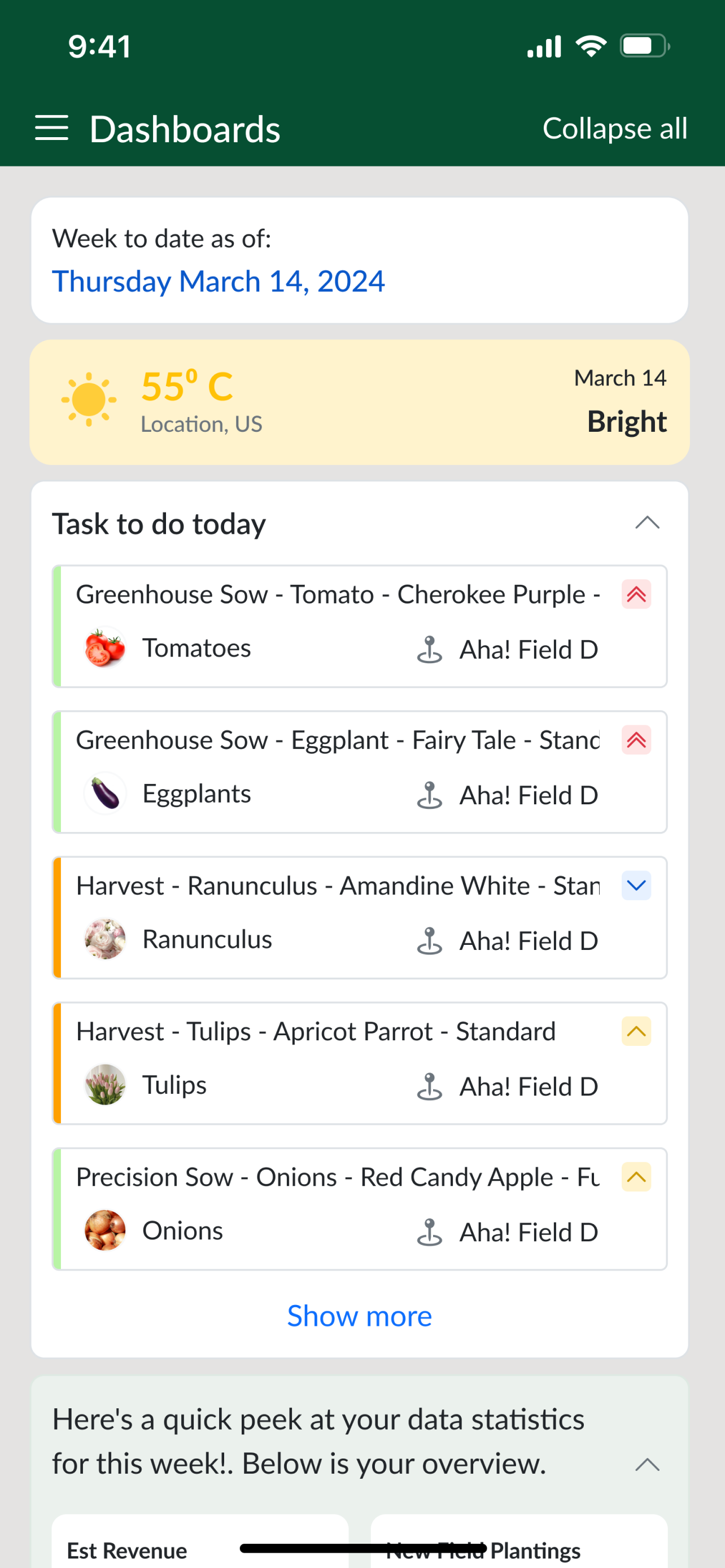Tap the sun weather icon
This screenshot has height=1568, width=725.
coord(89,399)
